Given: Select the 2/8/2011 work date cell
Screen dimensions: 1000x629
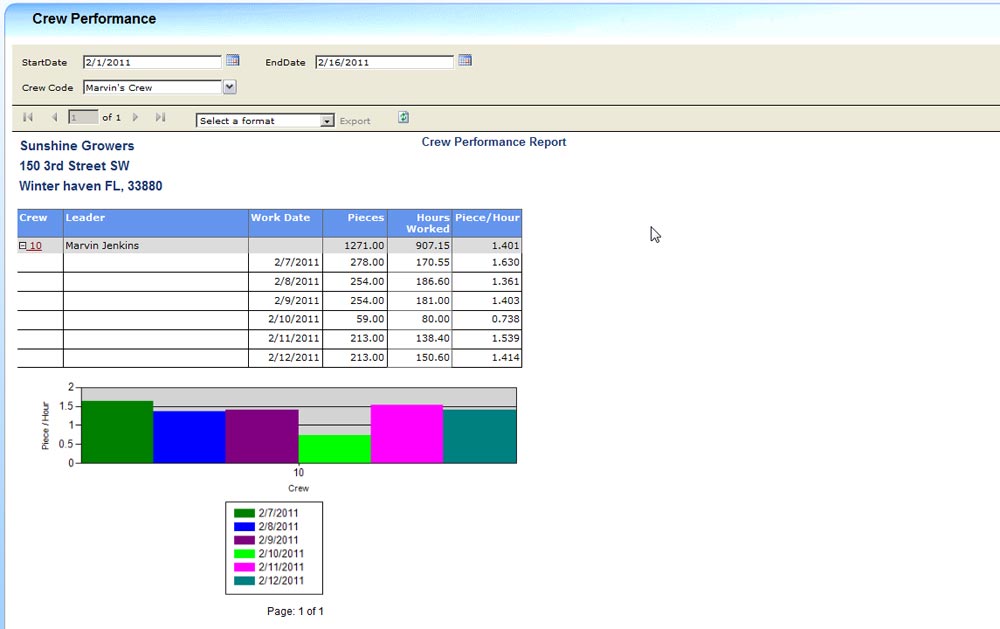Looking at the screenshot, I should 286,281.
